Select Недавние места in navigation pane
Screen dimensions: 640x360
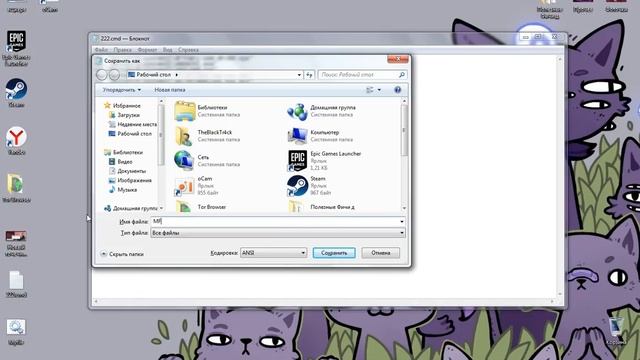tap(133, 124)
